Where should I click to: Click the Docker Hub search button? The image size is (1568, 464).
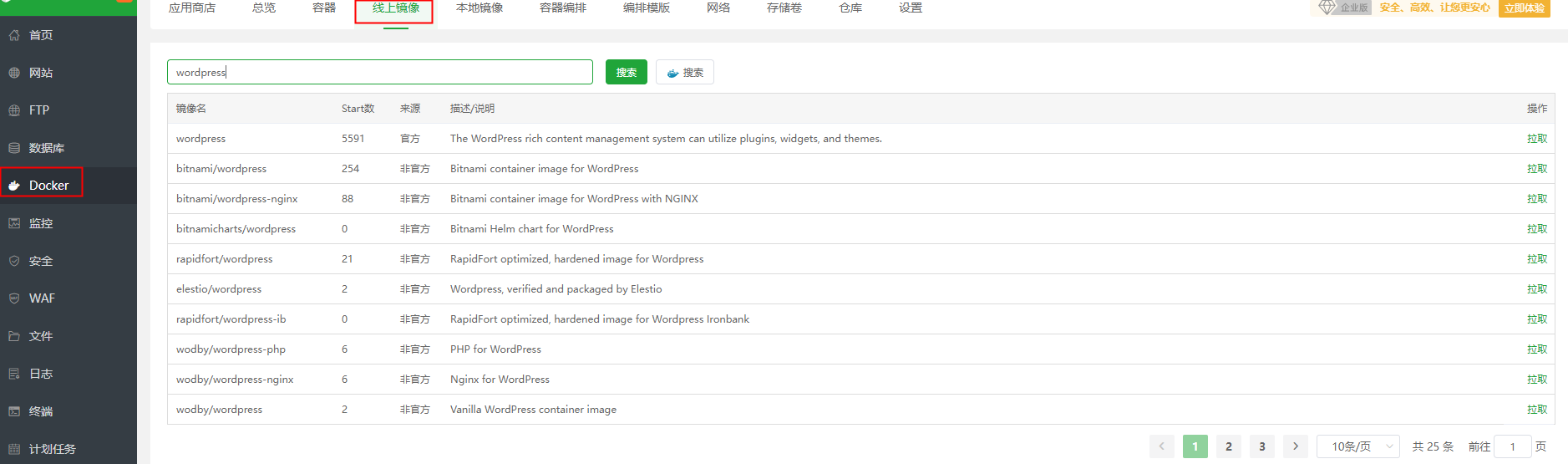pyautogui.click(x=685, y=73)
